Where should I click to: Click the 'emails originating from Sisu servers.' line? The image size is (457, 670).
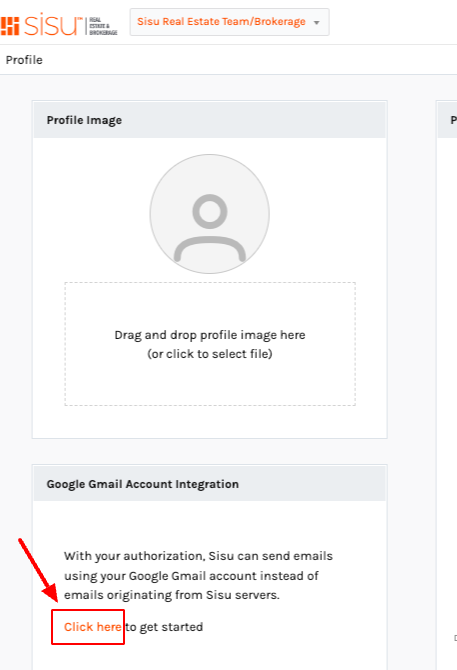172,595
